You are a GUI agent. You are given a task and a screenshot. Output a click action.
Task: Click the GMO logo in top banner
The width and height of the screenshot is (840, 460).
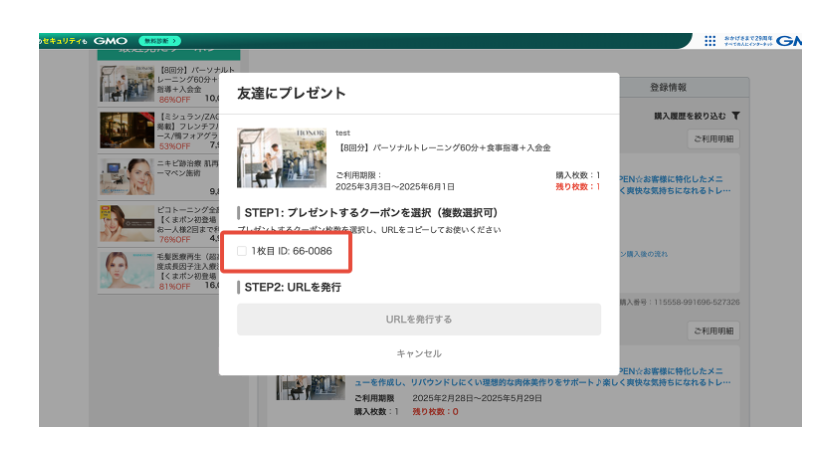pos(110,41)
